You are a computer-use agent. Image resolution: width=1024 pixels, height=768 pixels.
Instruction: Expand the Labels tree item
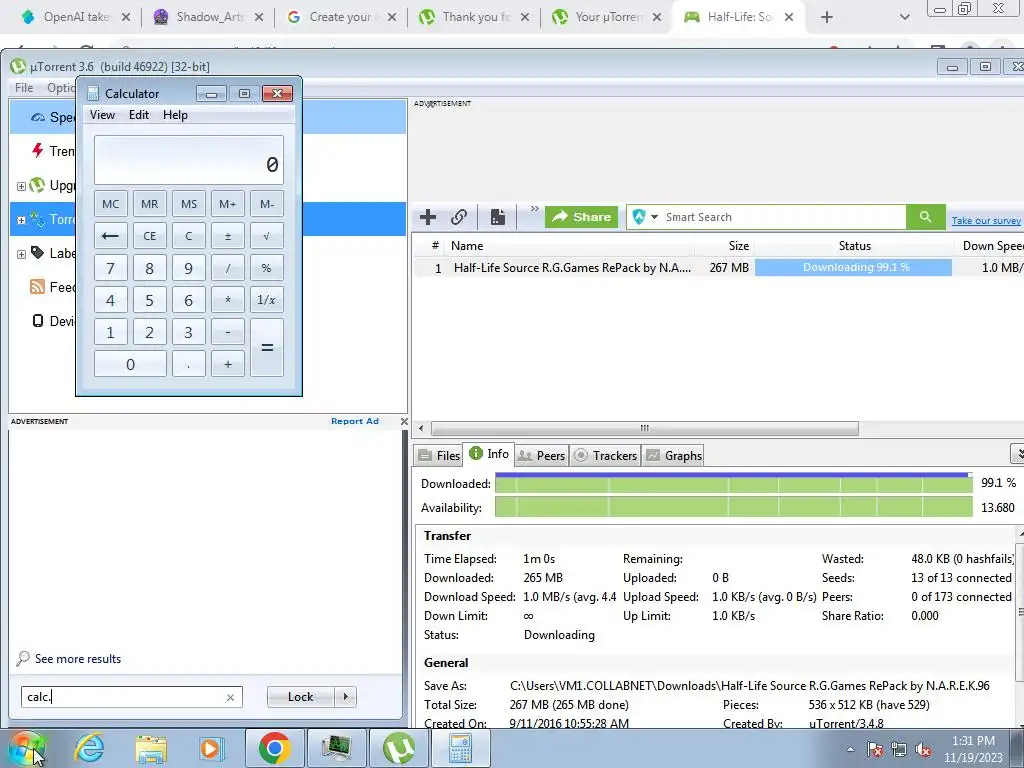pos(21,254)
